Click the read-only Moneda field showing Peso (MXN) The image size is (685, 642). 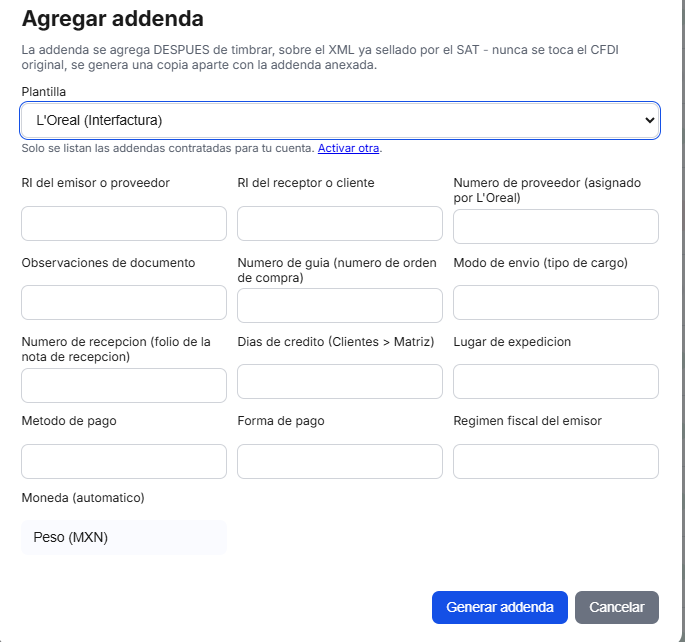pos(124,537)
